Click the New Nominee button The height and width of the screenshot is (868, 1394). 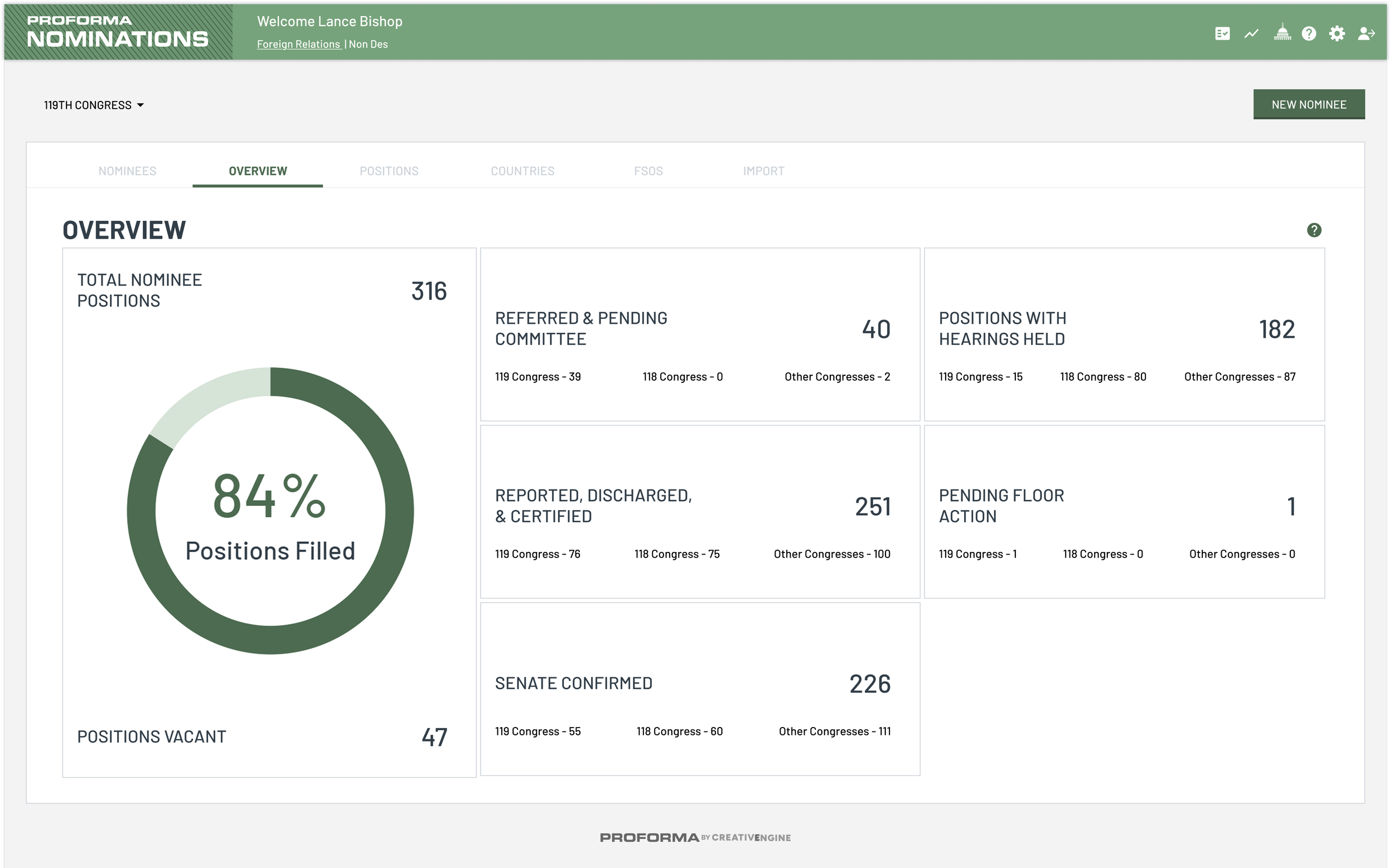pos(1309,104)
